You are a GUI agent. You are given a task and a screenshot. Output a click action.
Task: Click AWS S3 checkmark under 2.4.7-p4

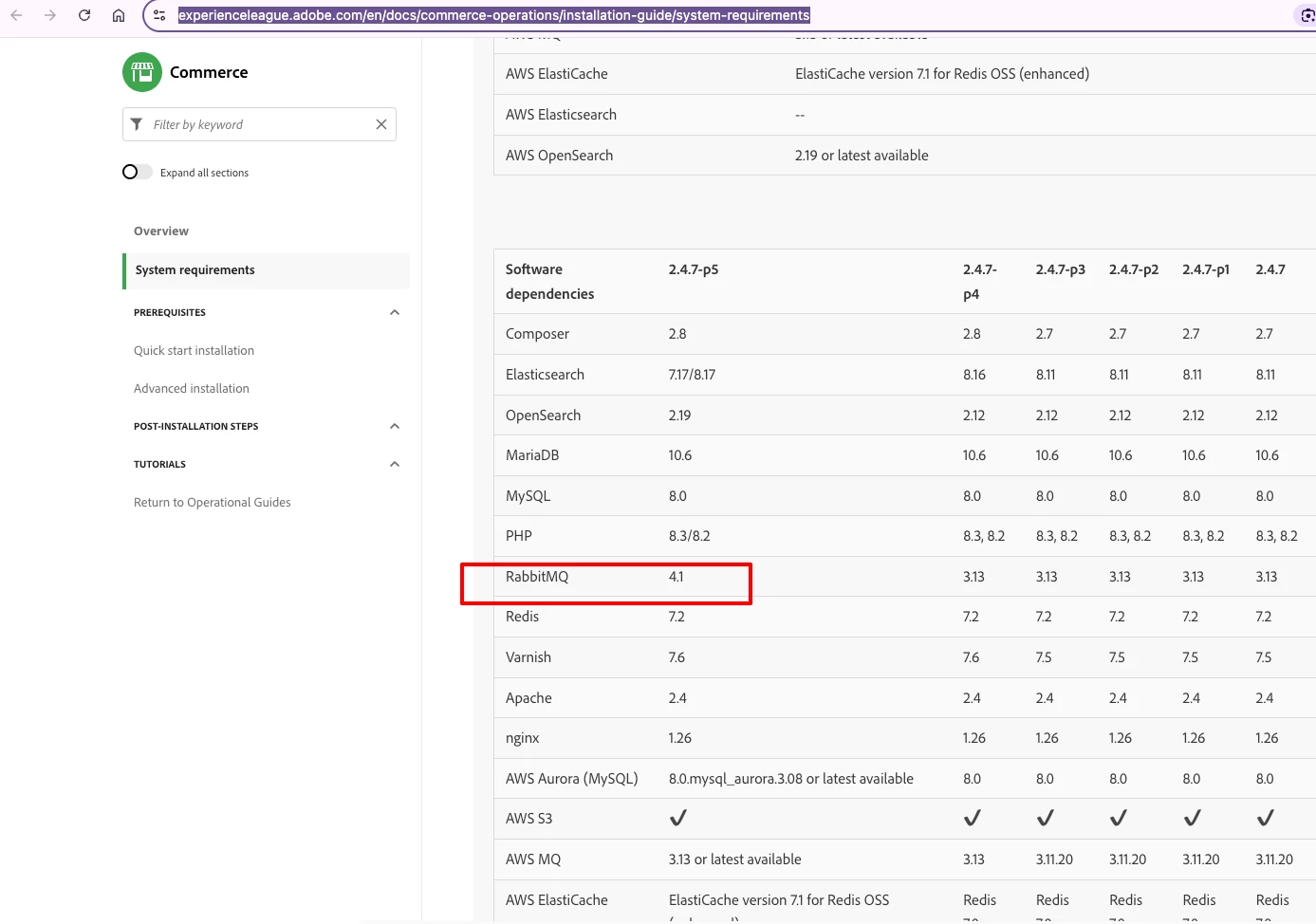973,818
